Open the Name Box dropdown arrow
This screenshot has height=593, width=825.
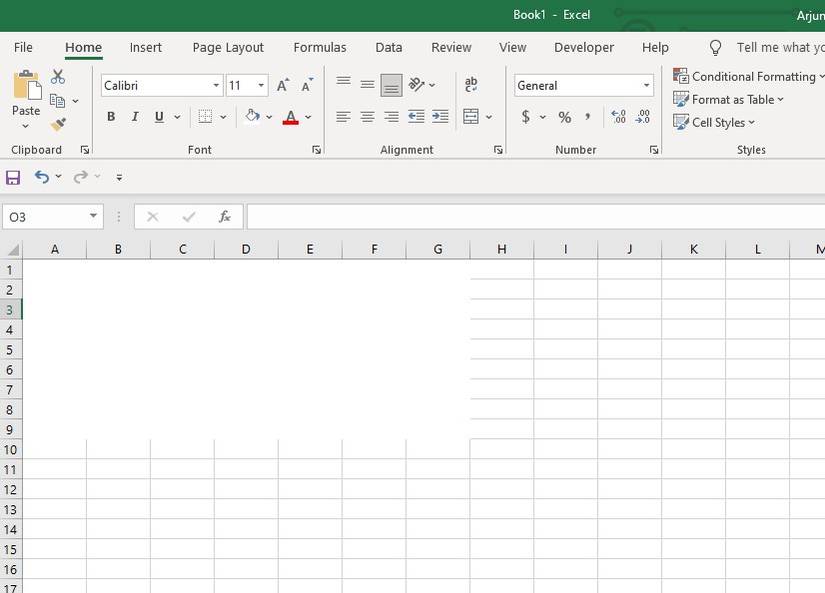pyautogui.click(x=94, y=217)
